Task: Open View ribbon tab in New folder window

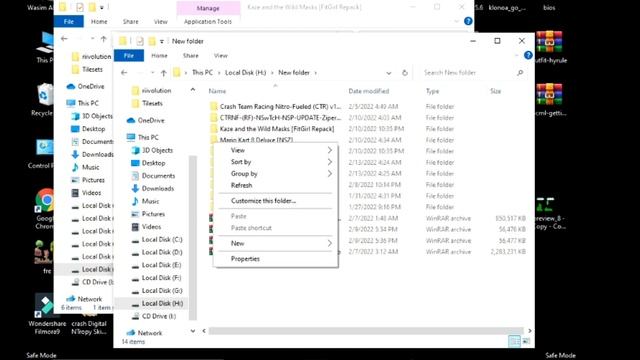Action: coord(221,56)
